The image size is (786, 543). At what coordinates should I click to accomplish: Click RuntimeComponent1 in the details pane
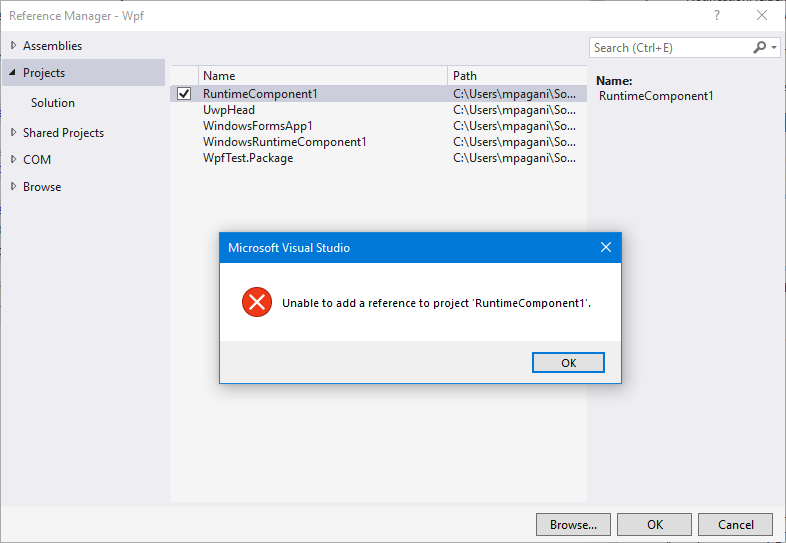coord(656,96)
